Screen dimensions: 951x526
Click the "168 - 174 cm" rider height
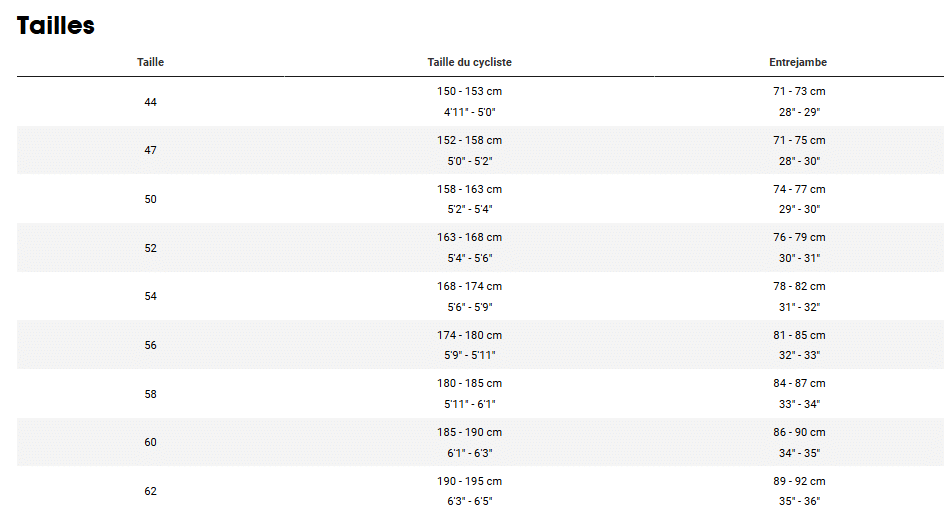tap(469, 286)
